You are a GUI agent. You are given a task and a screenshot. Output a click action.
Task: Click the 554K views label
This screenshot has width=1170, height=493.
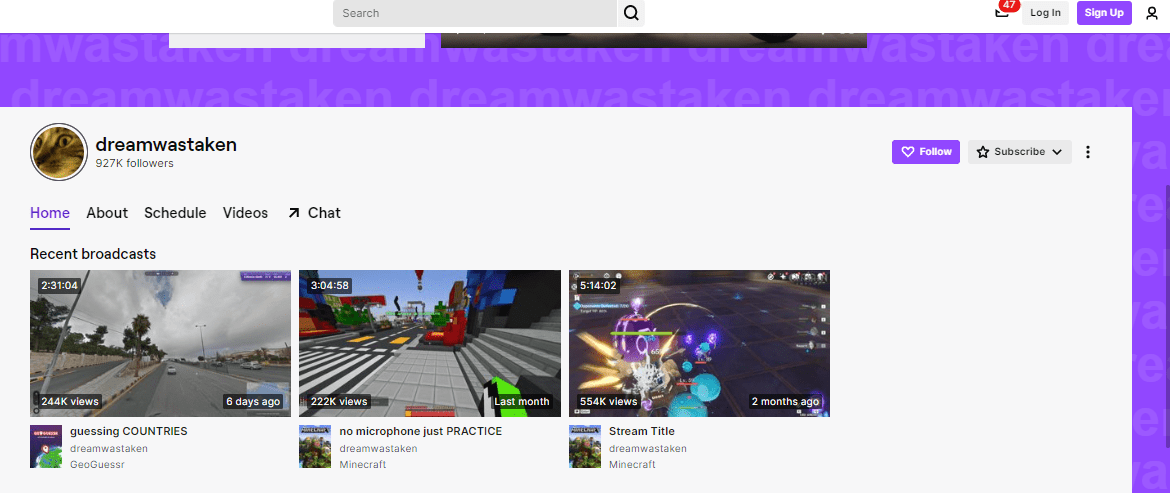point(608,401)
